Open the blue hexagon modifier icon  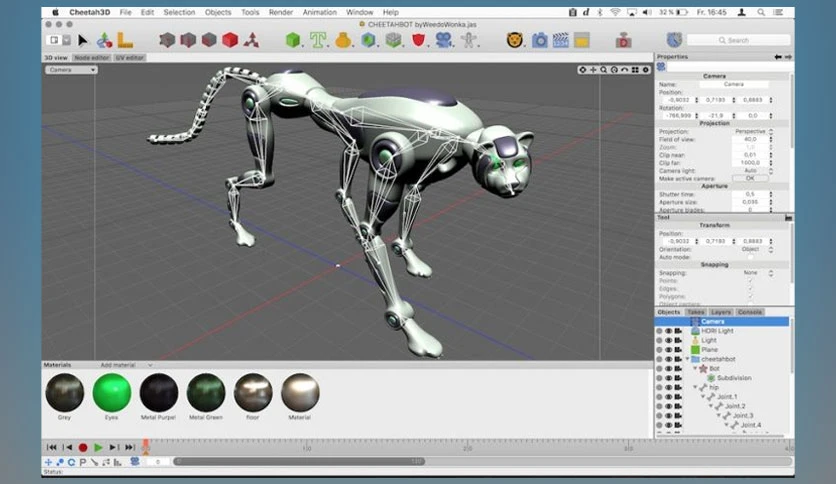coord(368,40)
